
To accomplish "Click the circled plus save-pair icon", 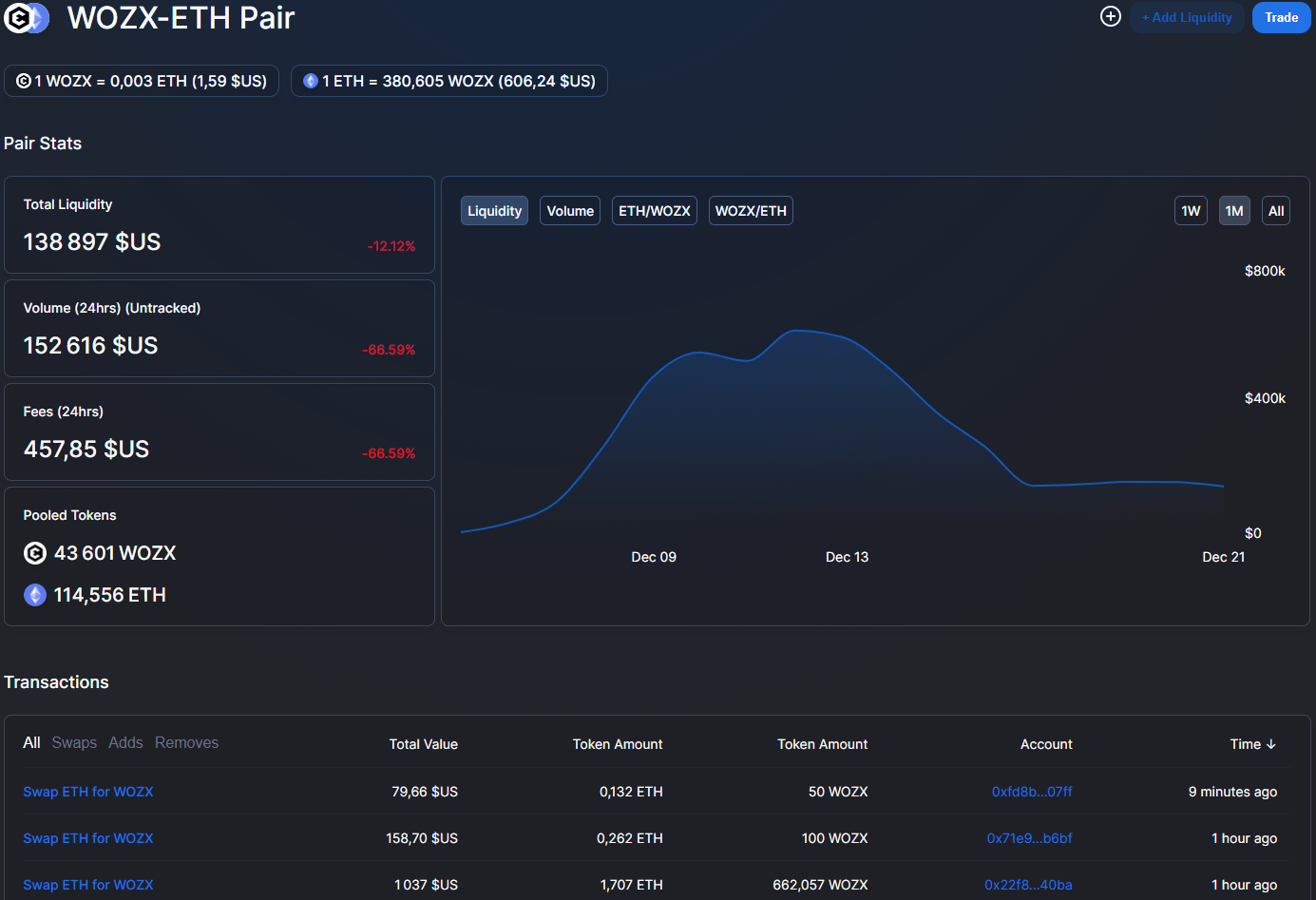I will (x=1111, y=16).
